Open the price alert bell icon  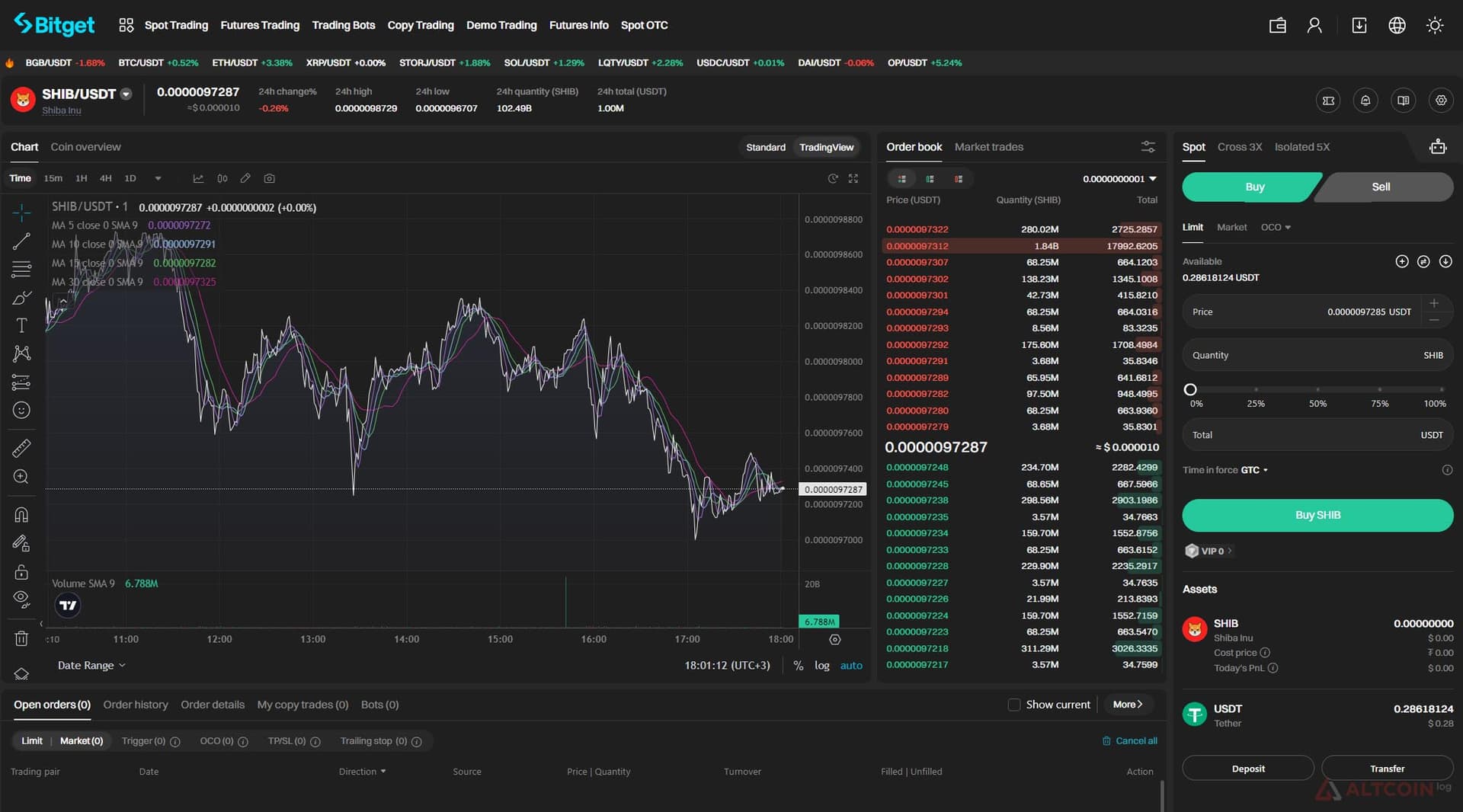(1365, 101)
